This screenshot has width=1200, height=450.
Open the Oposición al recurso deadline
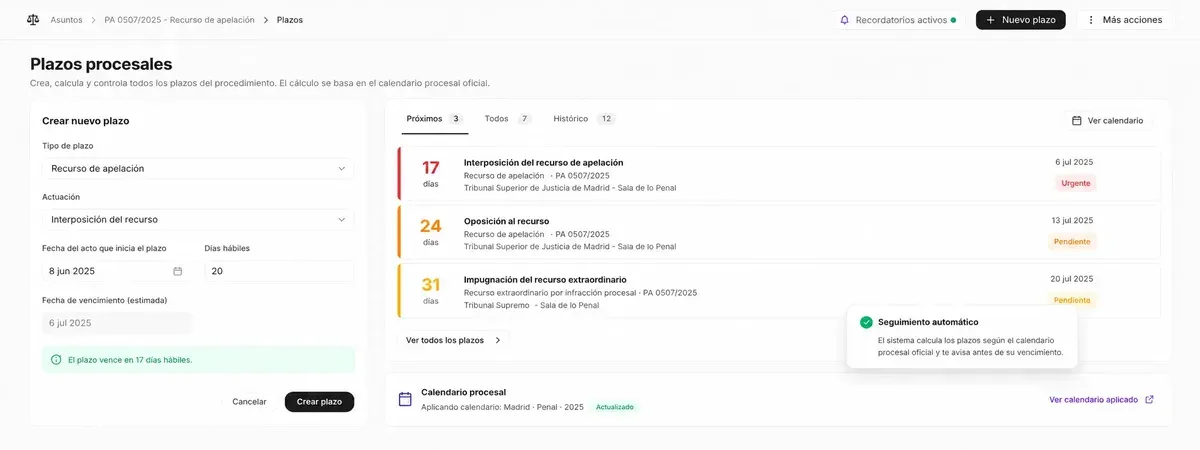pyautogui.click(x=779, y=233)
